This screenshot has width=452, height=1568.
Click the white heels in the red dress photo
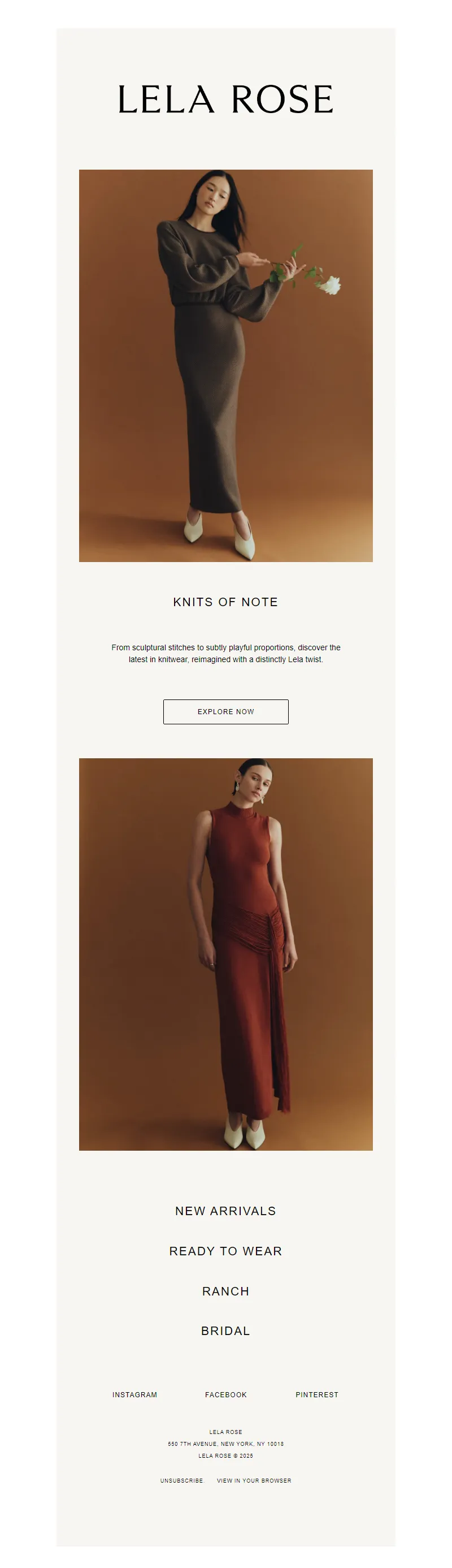pyautogui.click(x=244, y=1133)
